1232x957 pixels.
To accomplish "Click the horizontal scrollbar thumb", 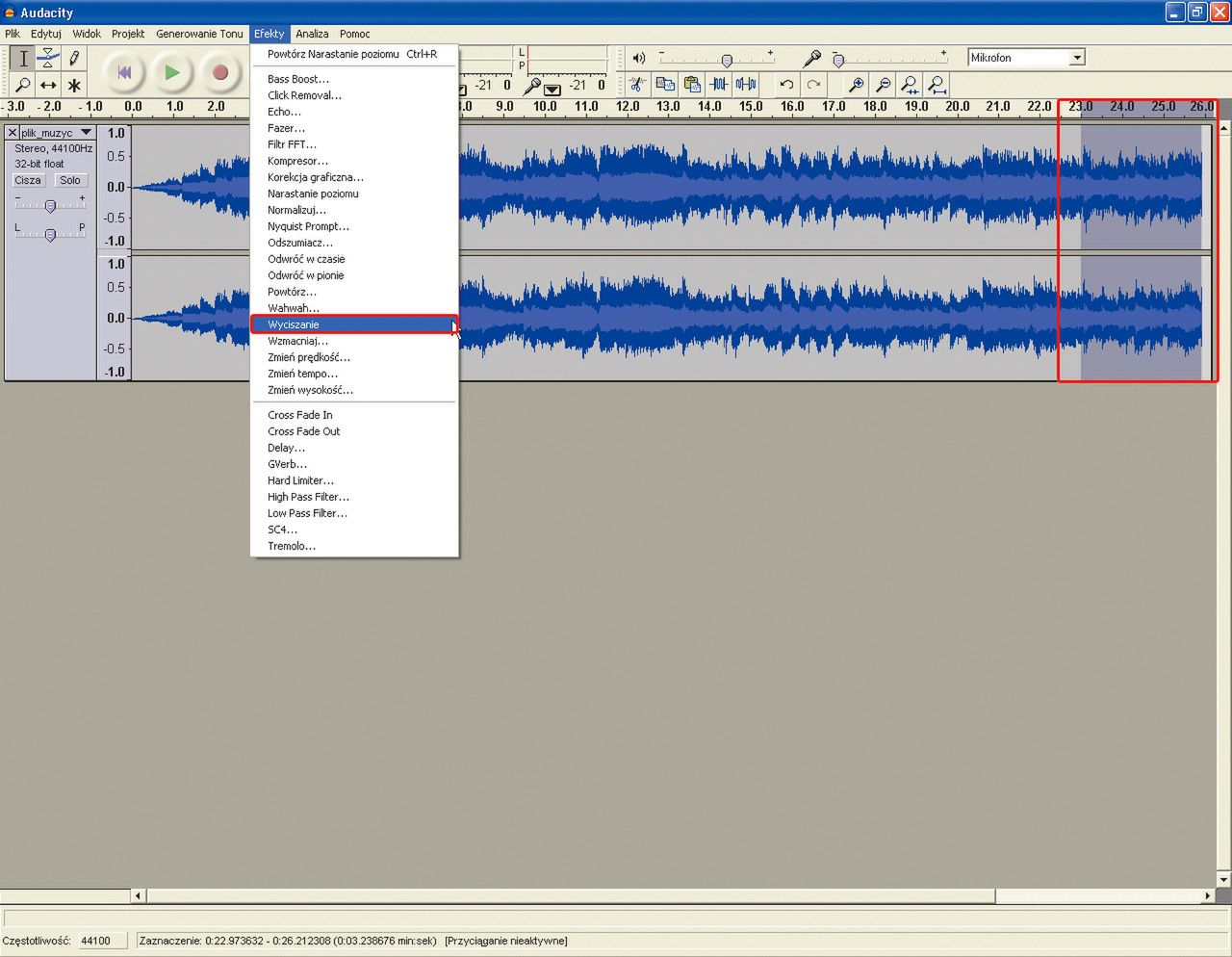I will point(571,895).
